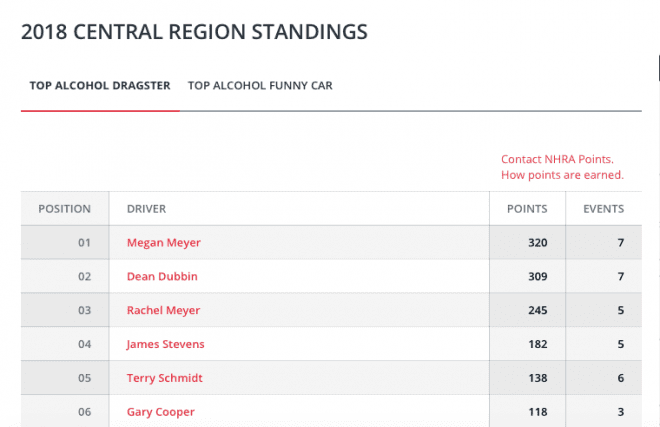Click Megan Meyer's 320 points cell
Image resolution: width=660 pixels, height=427 pixels.
point(527,243)
